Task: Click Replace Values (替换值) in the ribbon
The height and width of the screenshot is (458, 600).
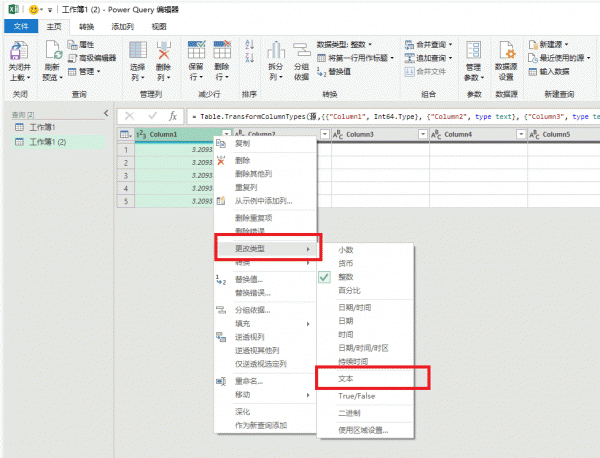Action: [334, 72]
